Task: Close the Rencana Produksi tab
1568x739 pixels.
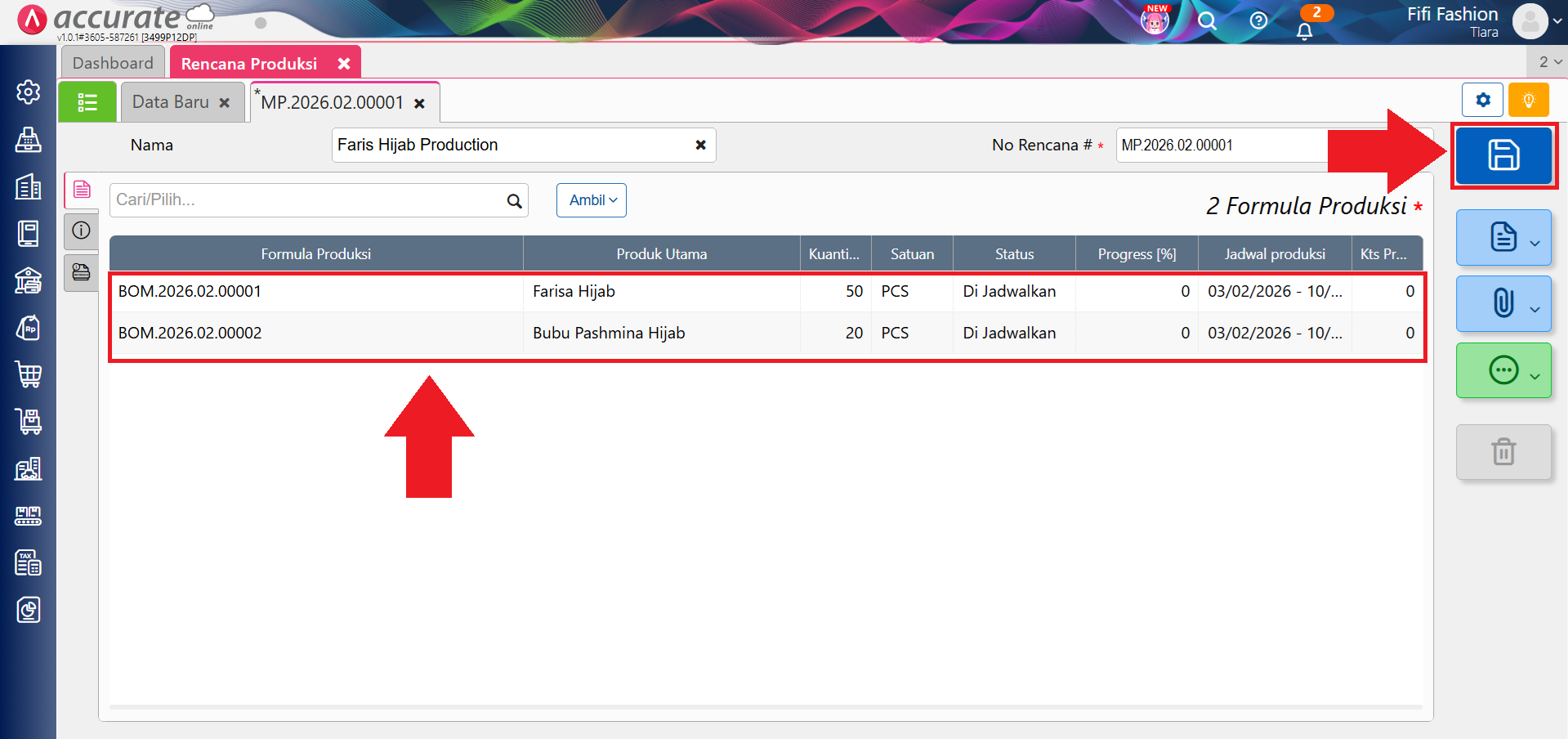Action: point(344,63)
